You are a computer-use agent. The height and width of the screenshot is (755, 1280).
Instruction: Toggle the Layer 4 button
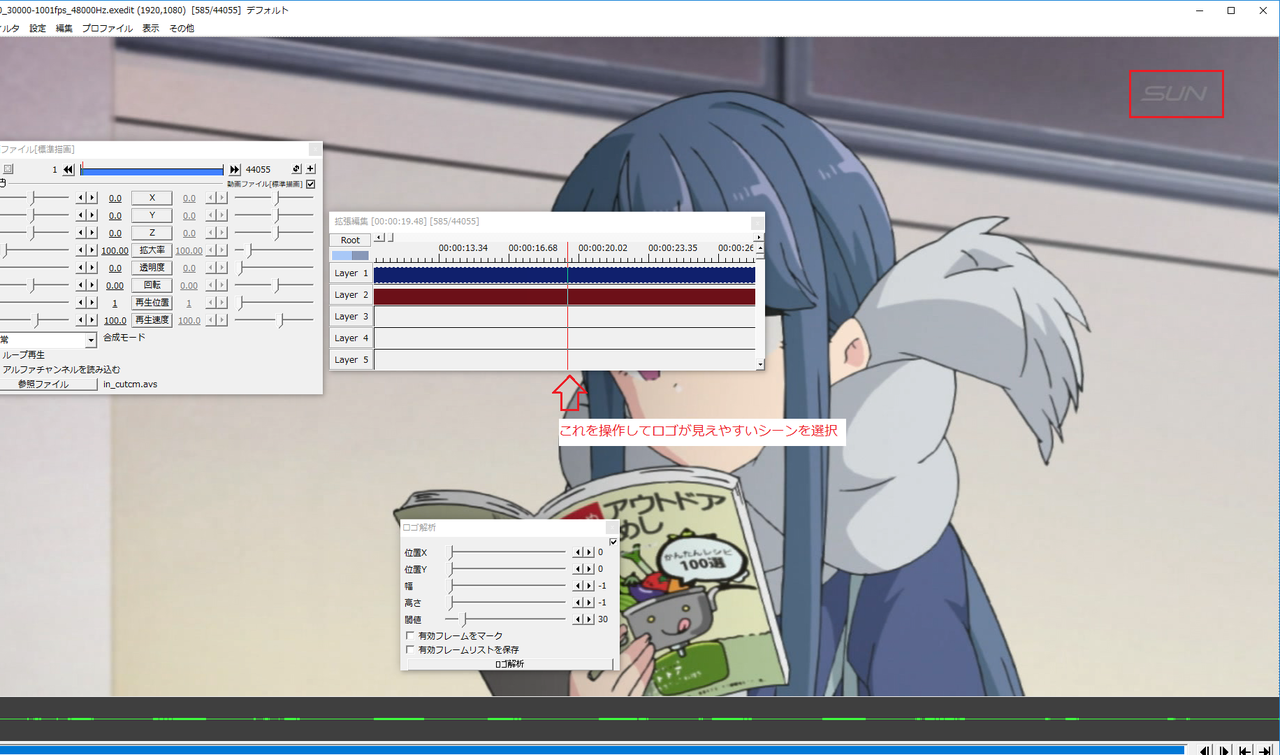[351, 338]
